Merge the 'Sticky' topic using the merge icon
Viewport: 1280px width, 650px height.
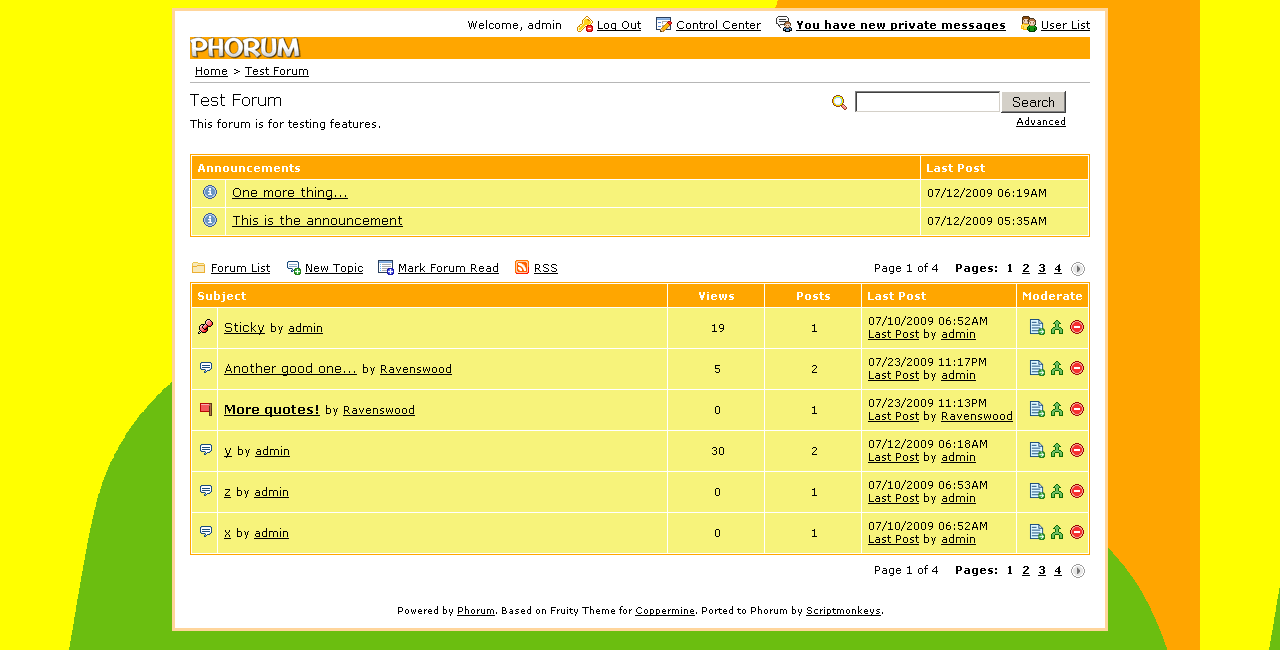click(1057, 327)
